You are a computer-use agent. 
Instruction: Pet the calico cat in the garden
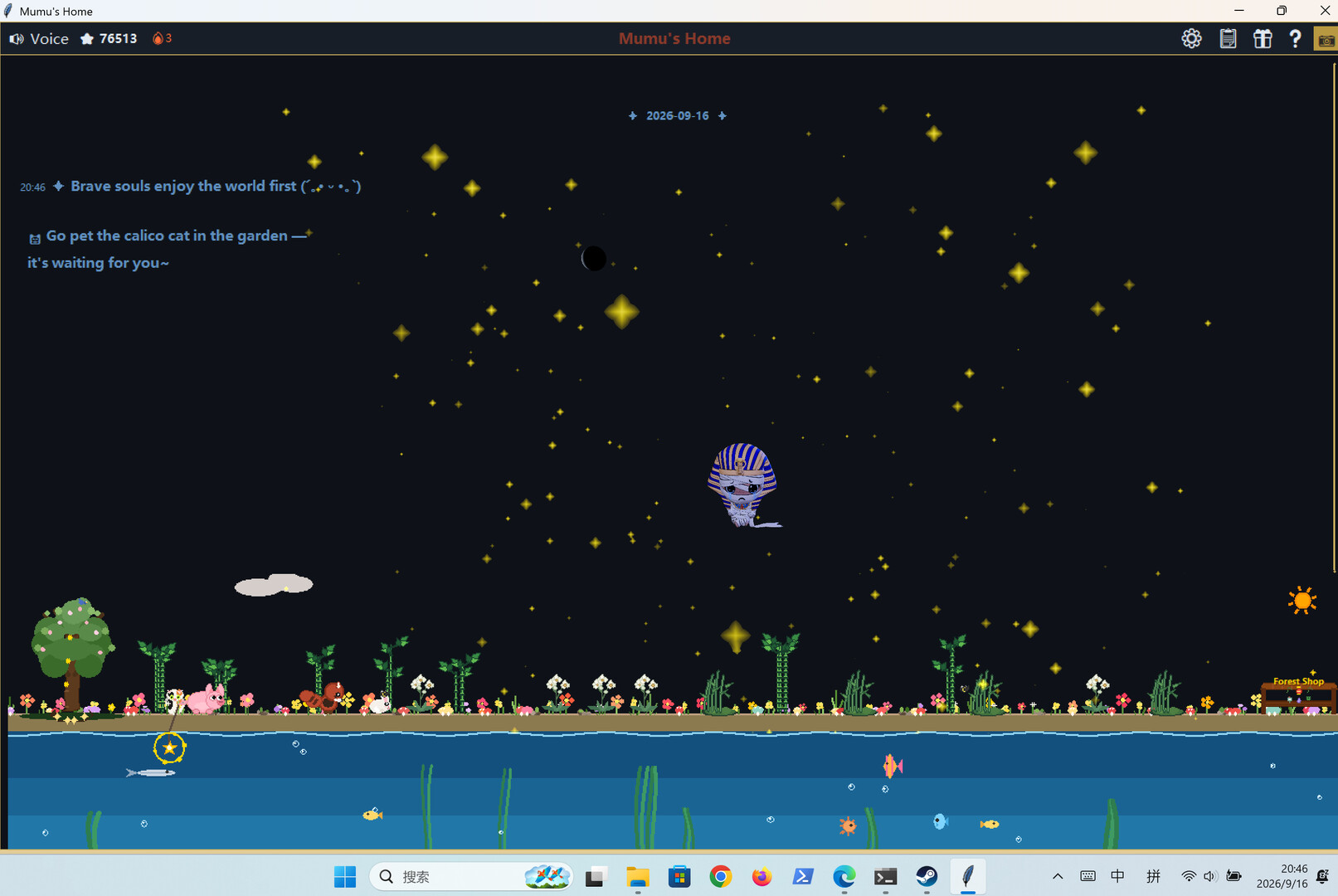click(x=175, y=701)
